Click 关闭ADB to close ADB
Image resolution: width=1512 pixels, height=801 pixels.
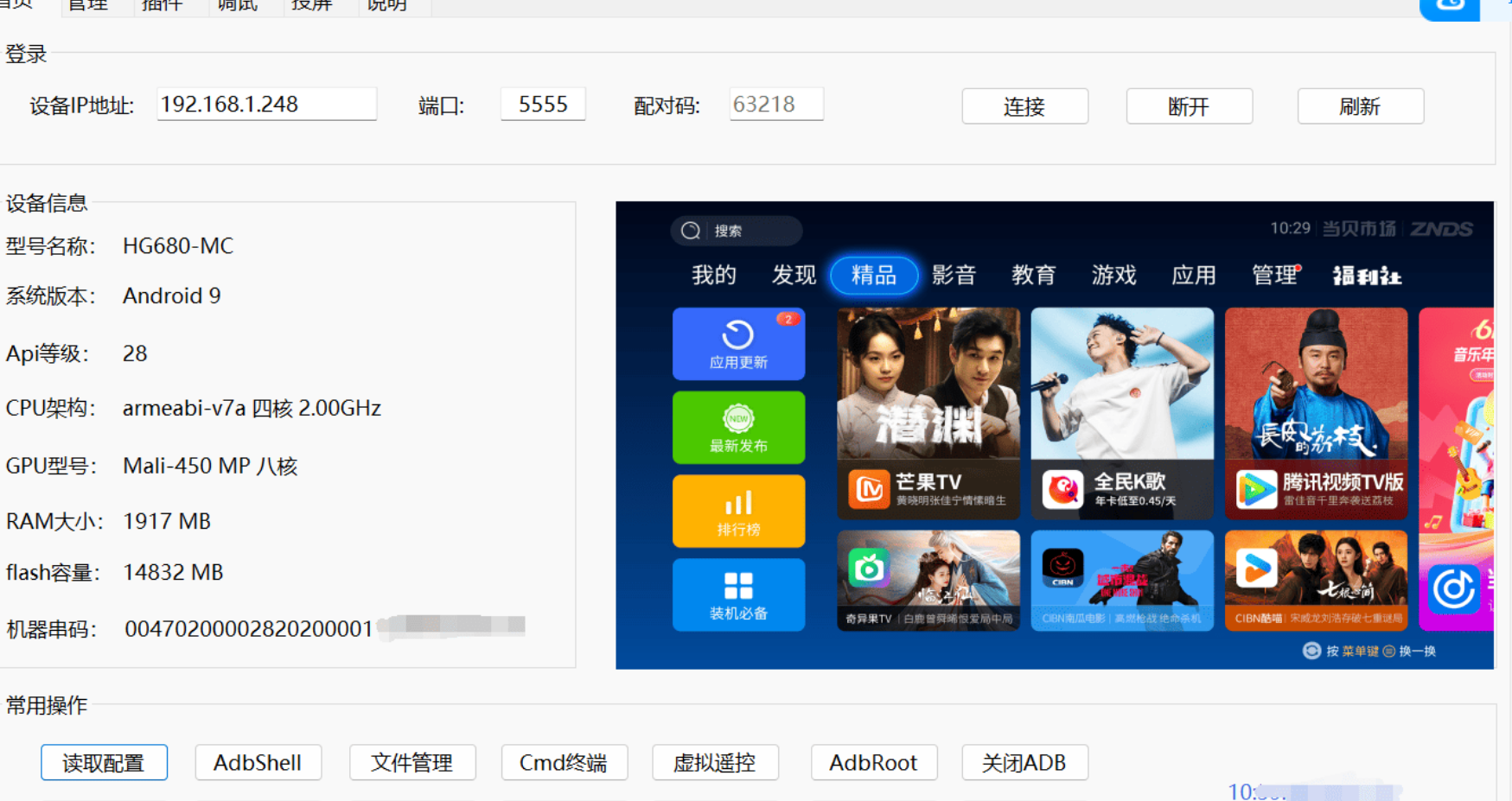1024,763
